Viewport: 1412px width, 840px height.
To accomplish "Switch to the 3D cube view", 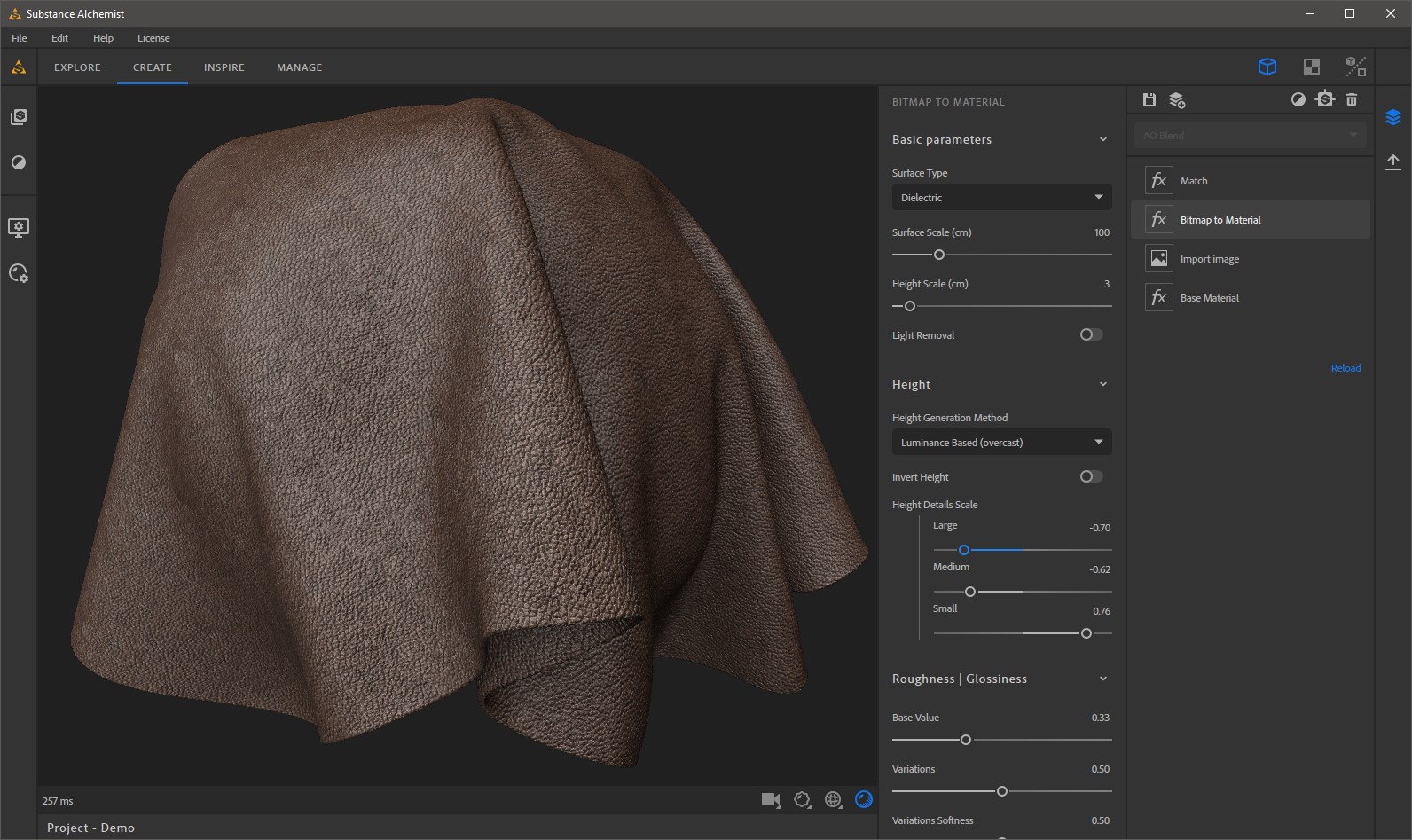I will [x=1267, y=67].
